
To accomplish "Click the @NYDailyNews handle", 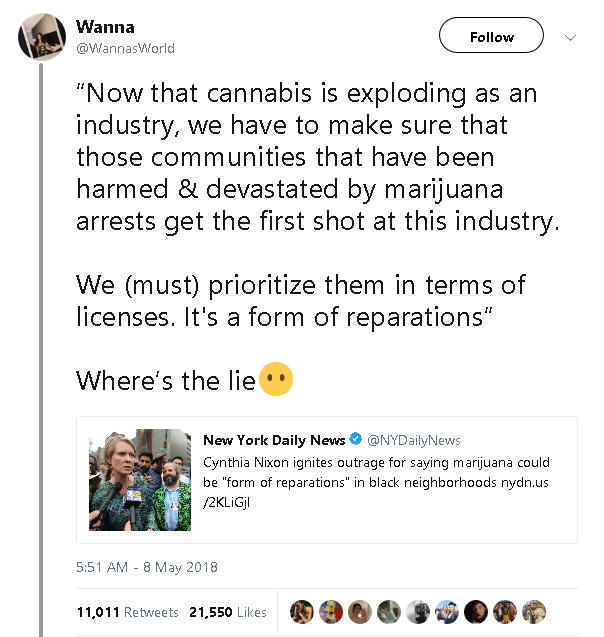I will (413, 440).
